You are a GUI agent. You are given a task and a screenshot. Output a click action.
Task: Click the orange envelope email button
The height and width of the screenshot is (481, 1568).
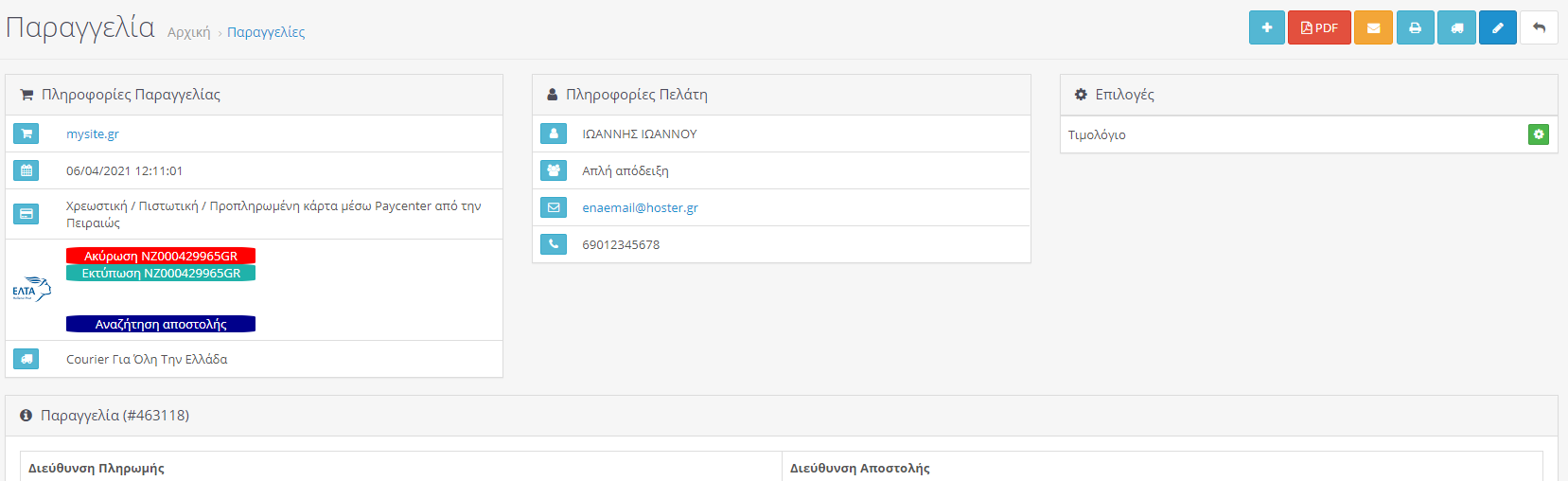coord(1373,27)
